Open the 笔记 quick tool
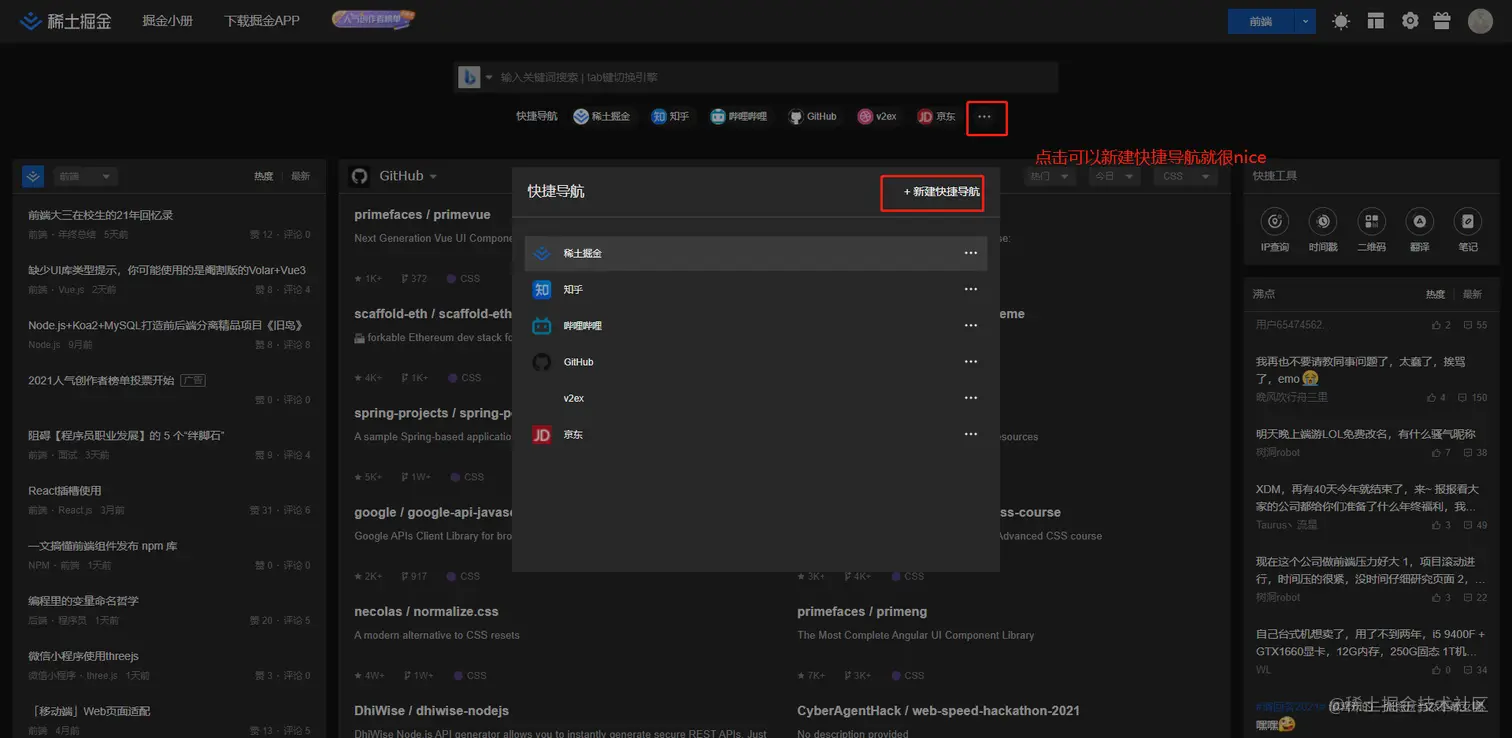Image resolution: width=1512 pixels, height=738 pixels. pos(1467,229)
